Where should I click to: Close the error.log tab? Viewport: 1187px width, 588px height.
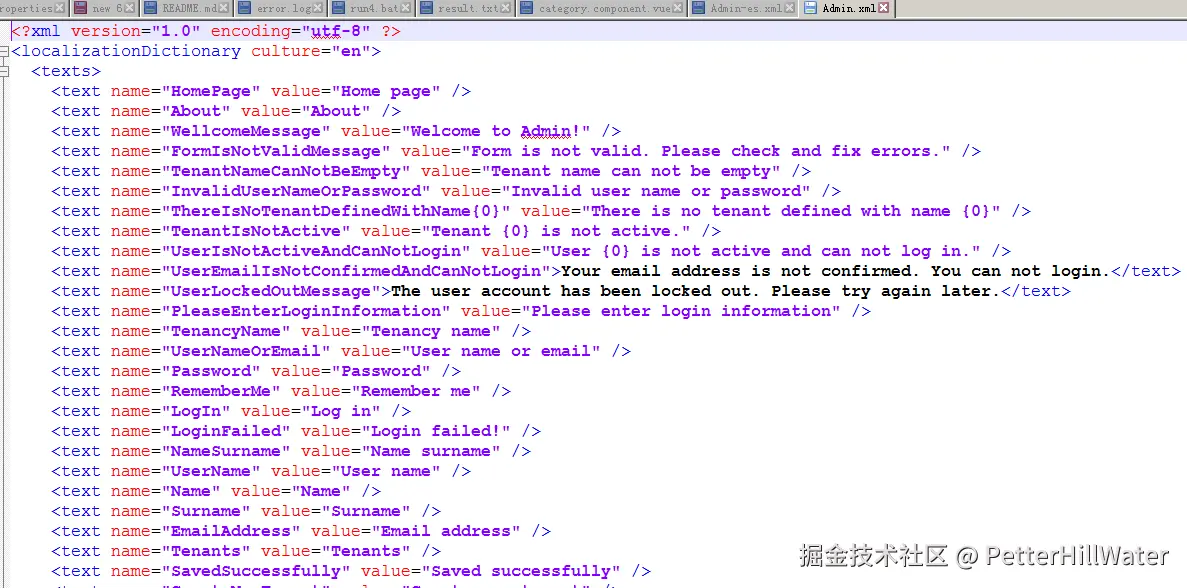(x=318, y=8)
